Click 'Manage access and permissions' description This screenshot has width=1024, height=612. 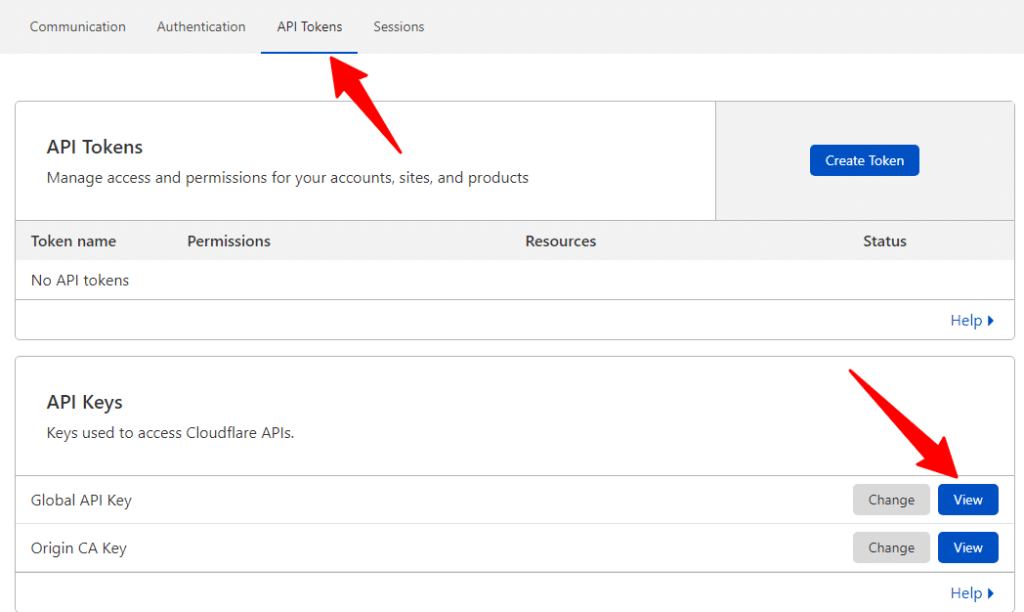click(x=287, y=178)
